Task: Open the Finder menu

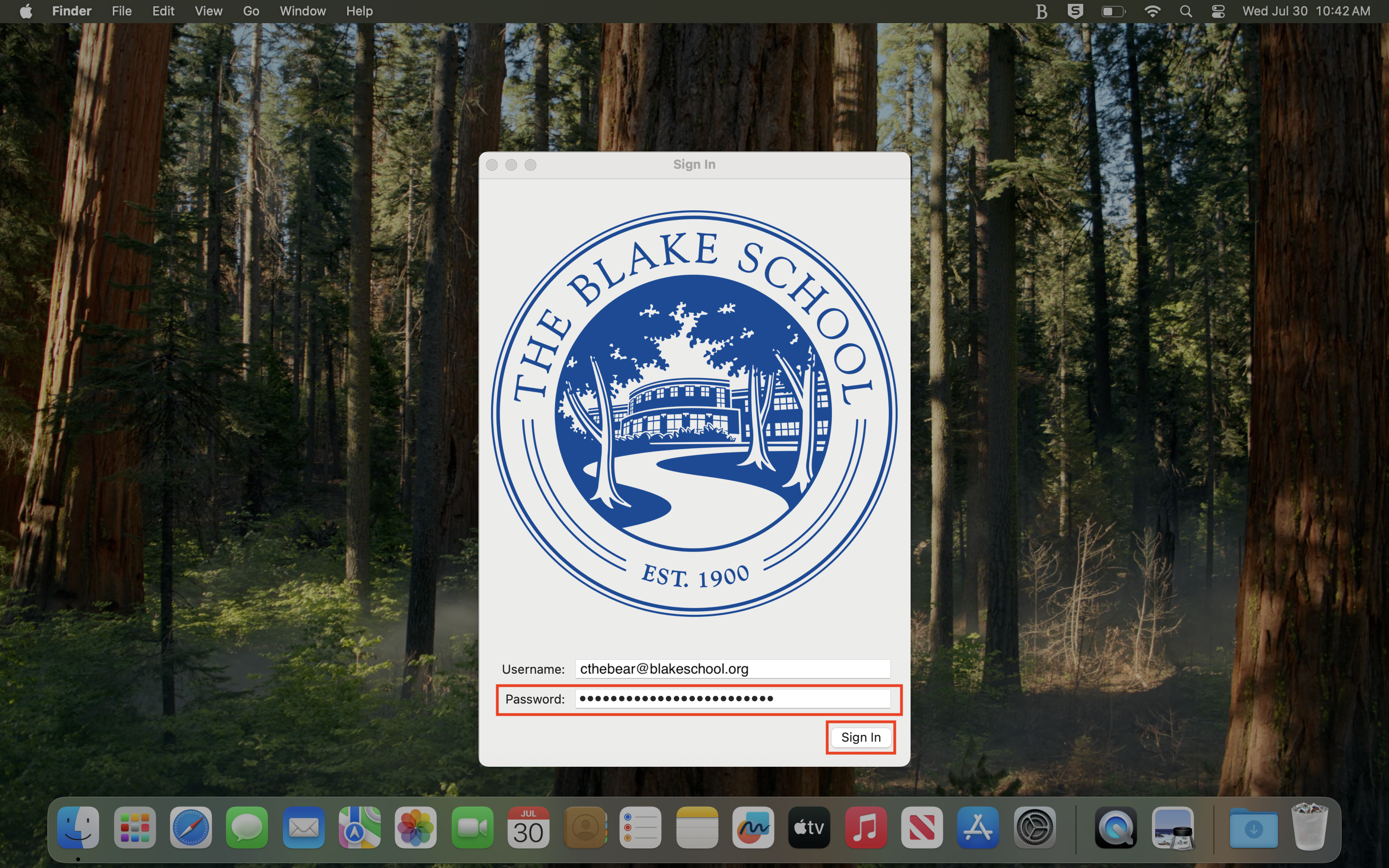Action: coord(72,11)
